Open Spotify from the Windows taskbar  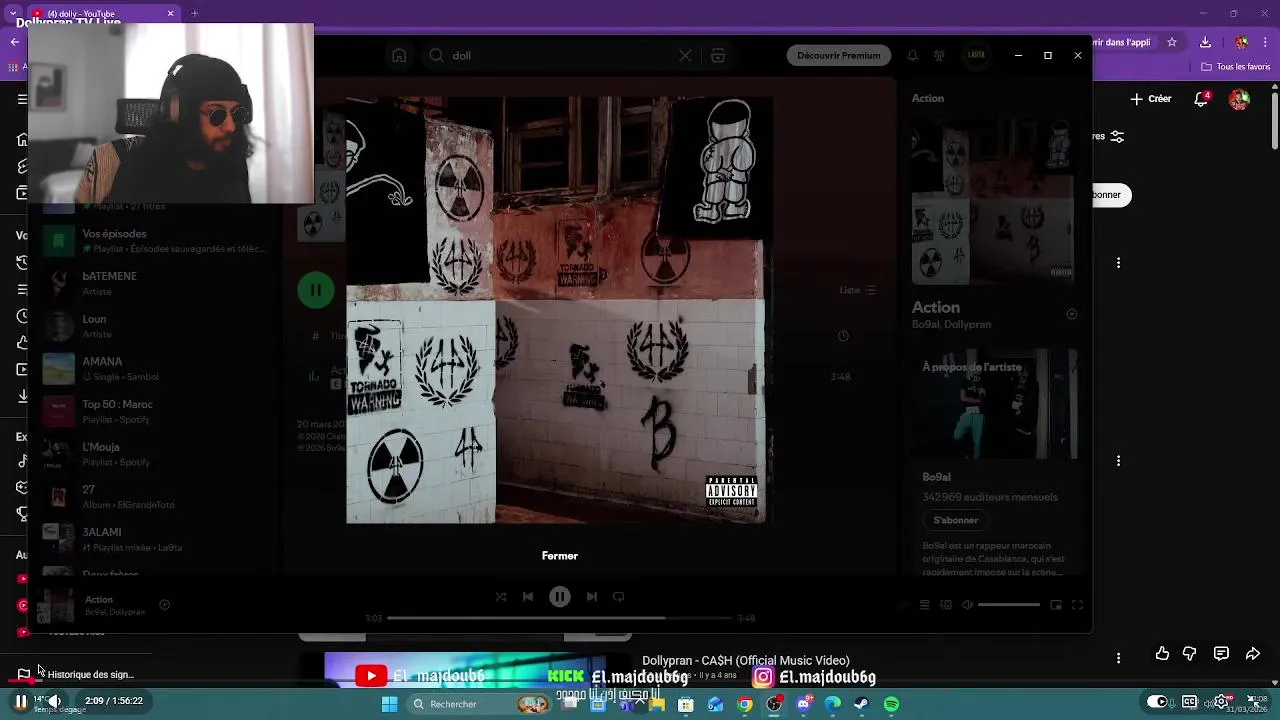pyautogui.click(x=891, y=705)
